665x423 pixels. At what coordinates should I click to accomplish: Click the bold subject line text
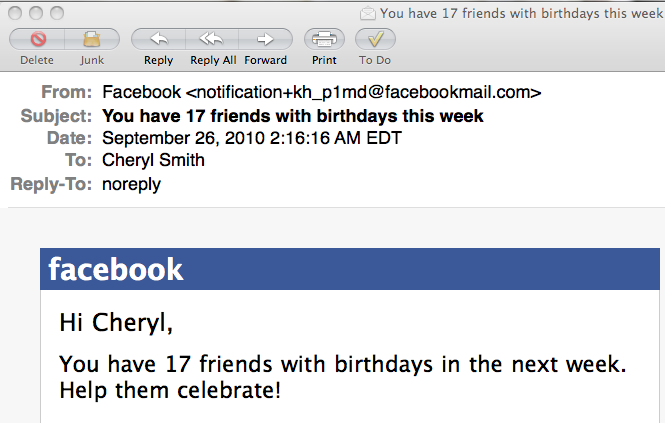(293, 115)
